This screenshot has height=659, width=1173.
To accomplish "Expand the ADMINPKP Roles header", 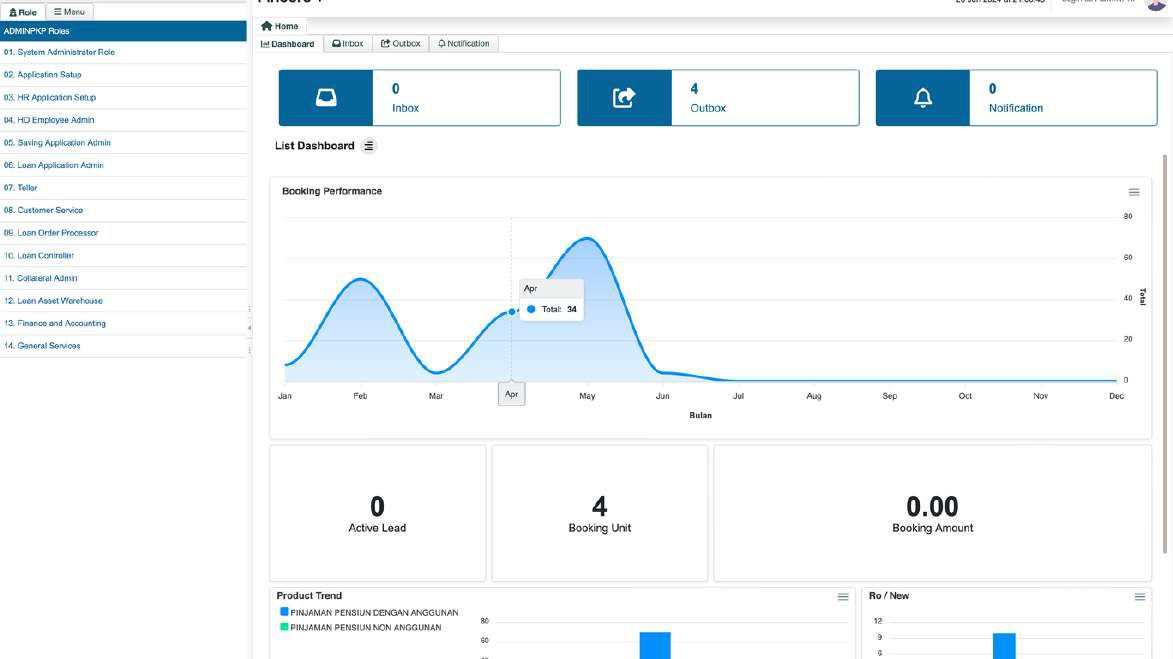I will point(123,31).
